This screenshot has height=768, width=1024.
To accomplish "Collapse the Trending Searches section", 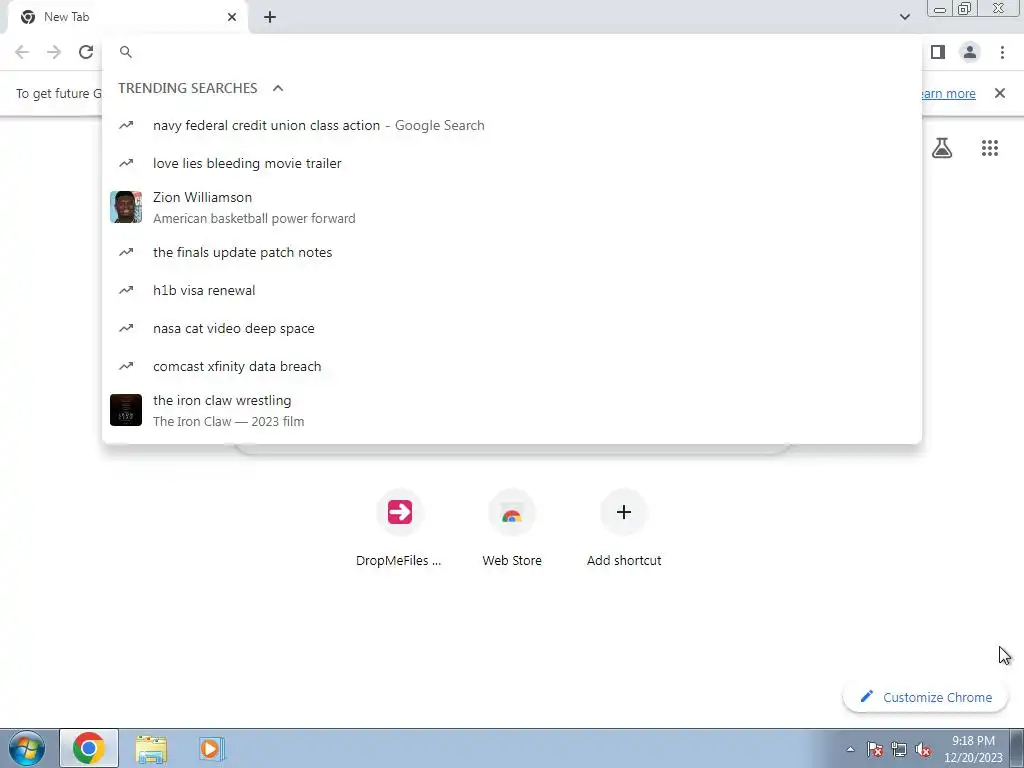I will click(x=278, y=88).
